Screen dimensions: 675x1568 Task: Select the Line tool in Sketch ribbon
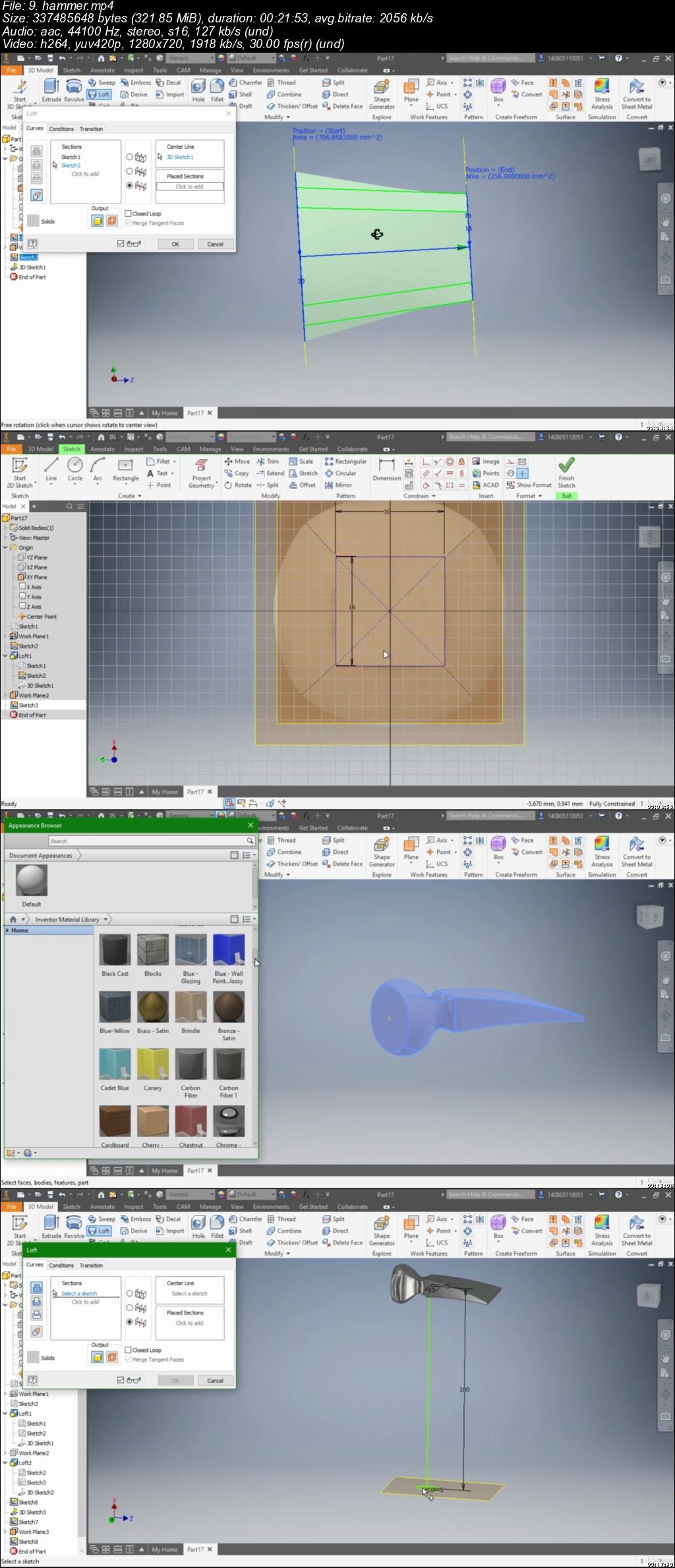tap(51, 469)
